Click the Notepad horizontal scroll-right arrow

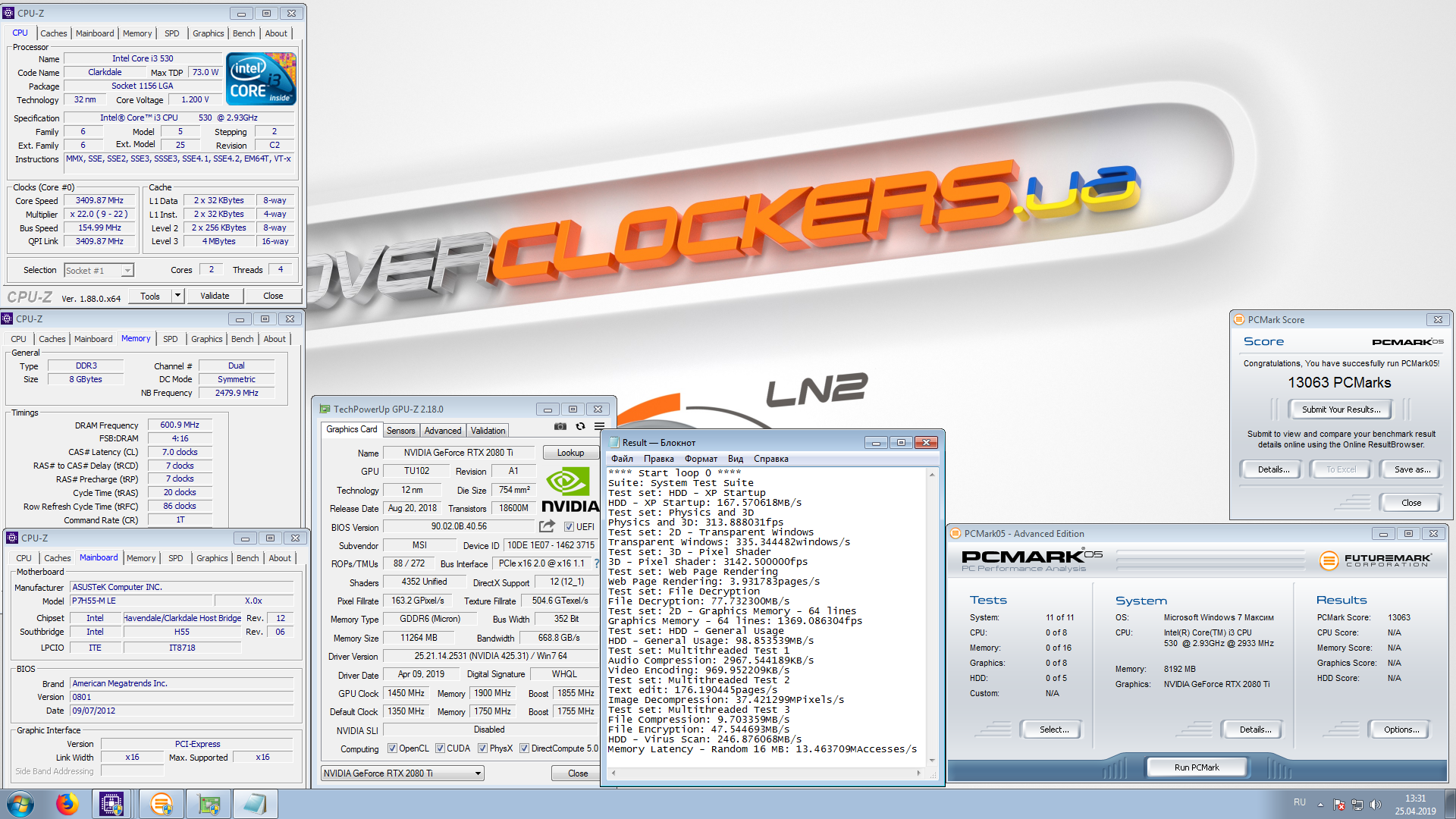(918, 773)
